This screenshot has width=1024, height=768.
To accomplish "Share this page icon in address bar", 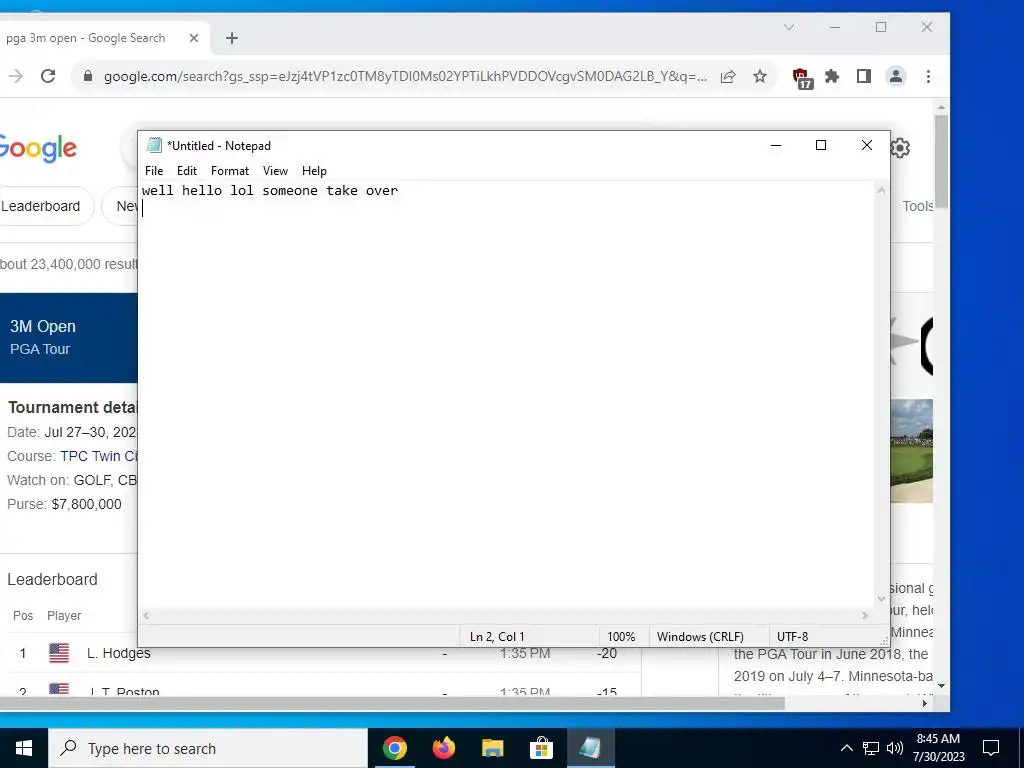I will pos(728,76).
